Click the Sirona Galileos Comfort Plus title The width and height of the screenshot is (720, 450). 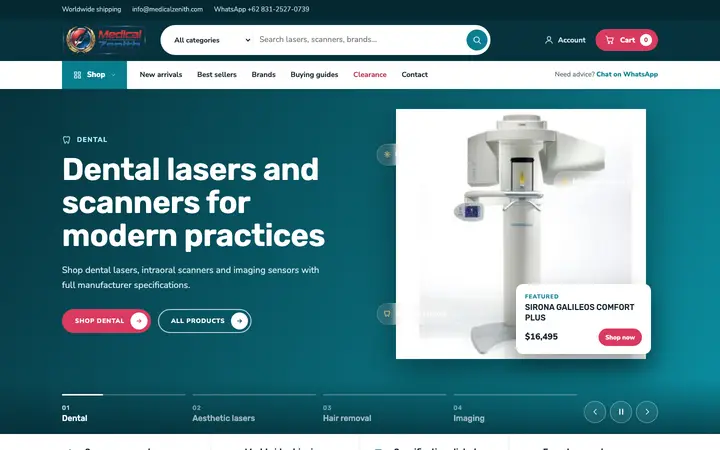point(579,312)
